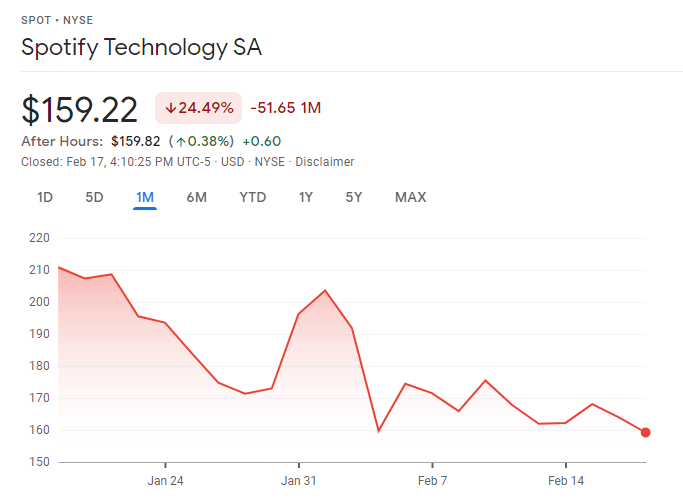683x501 pixels.
Task: Switch to the YTD range tab
Action: 253,197
